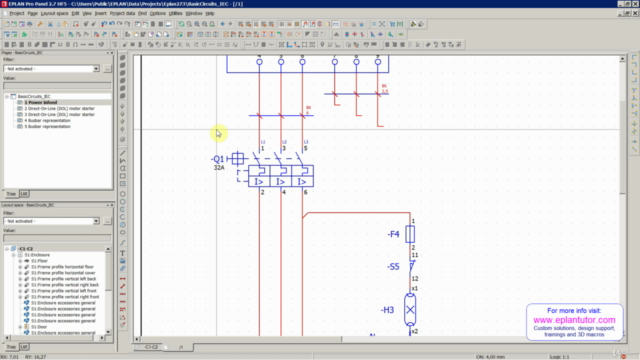Collapse the C1-C2 layout space node
This screenshot has height=360, width=640.
[x=7, y=249]
